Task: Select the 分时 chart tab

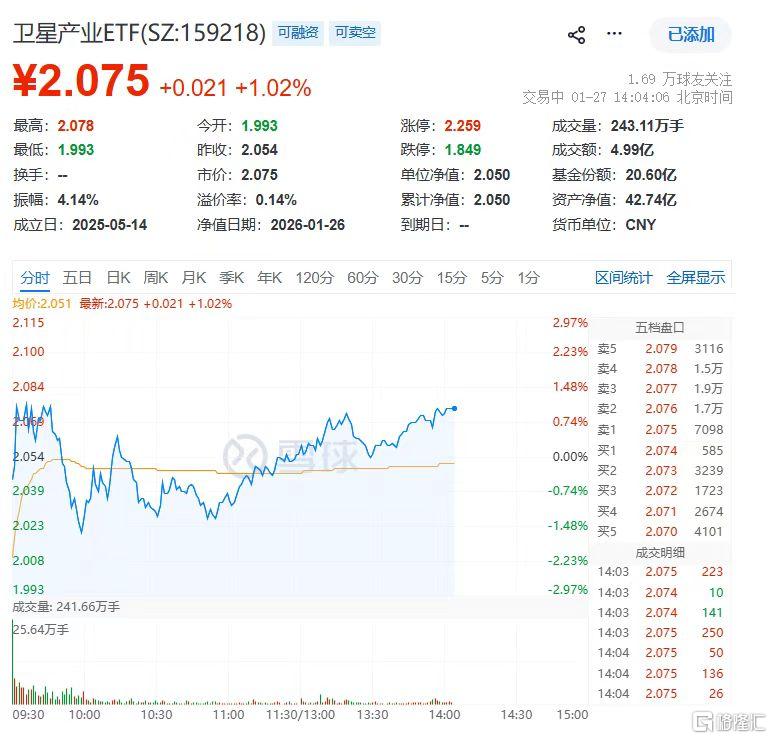Action: tap(35, 278)
